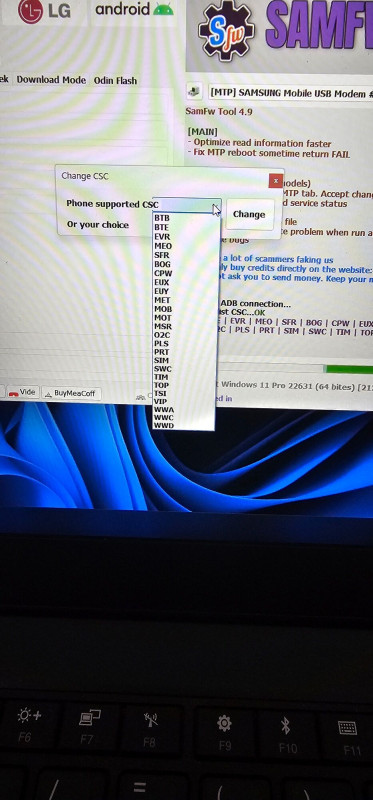Open the LG brand tab
The height and width of the screenshot is (800, 373).
point(44,11)
